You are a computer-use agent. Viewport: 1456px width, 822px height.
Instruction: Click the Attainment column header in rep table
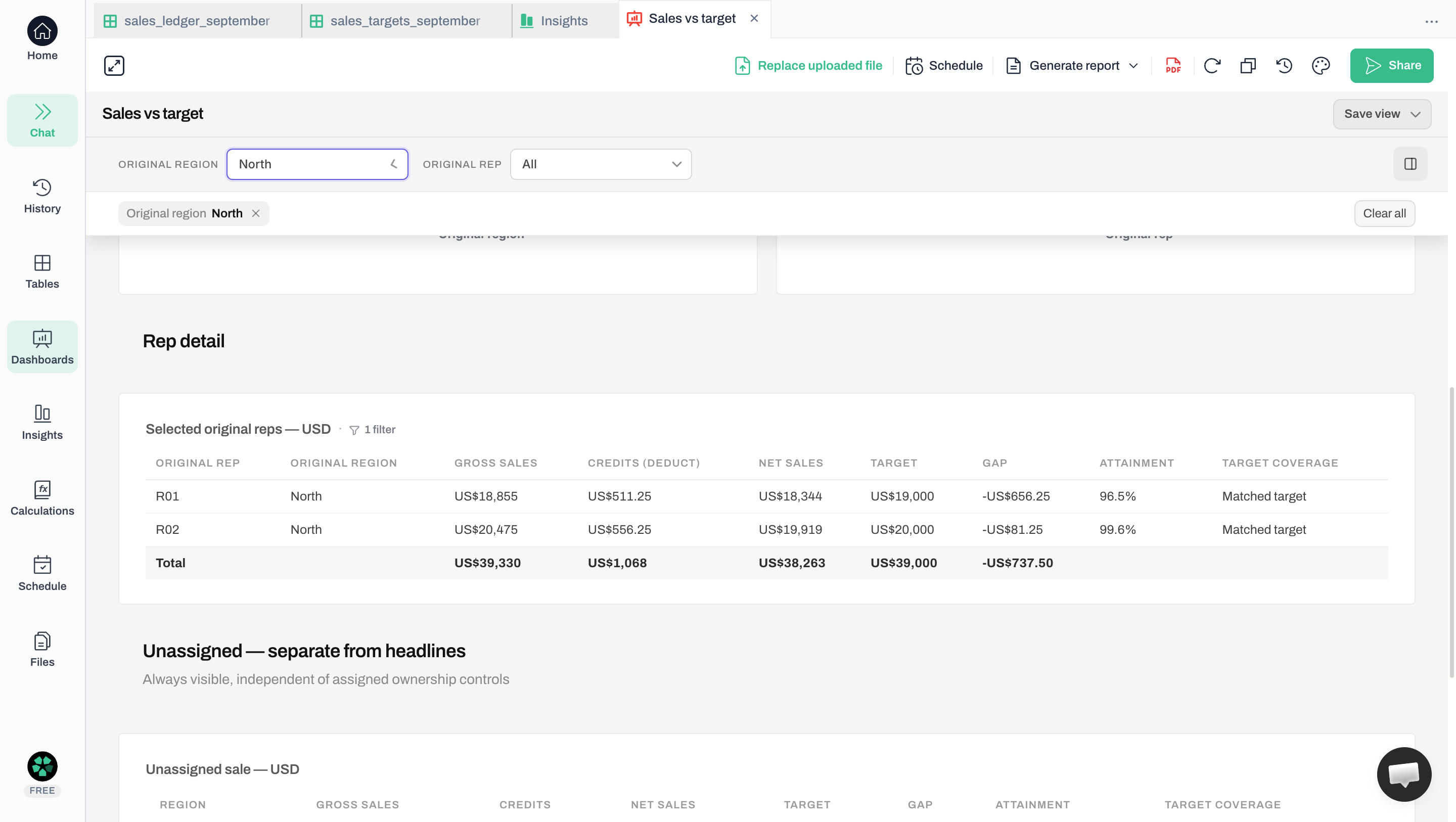coord(1136,463)
